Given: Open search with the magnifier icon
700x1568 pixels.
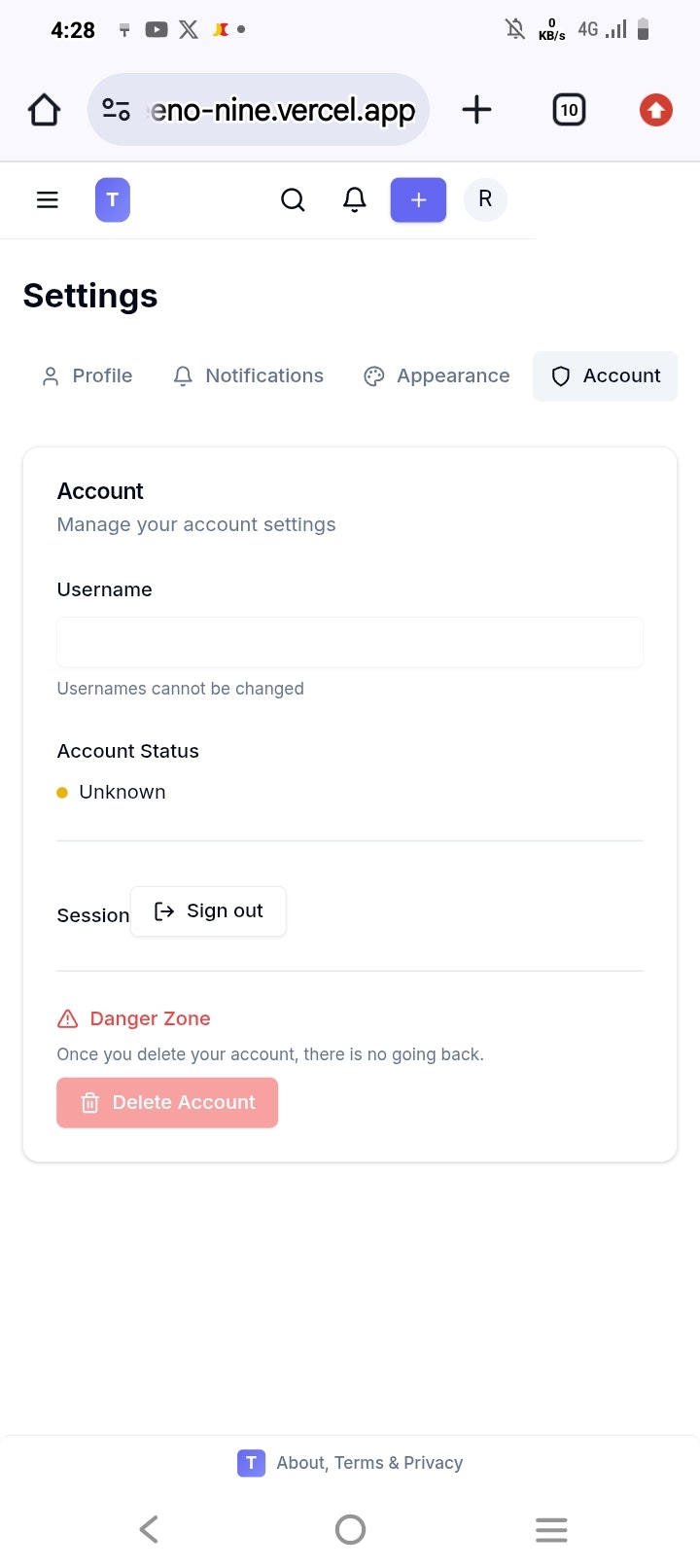Looking at the screenshot, I should (293, 199).
